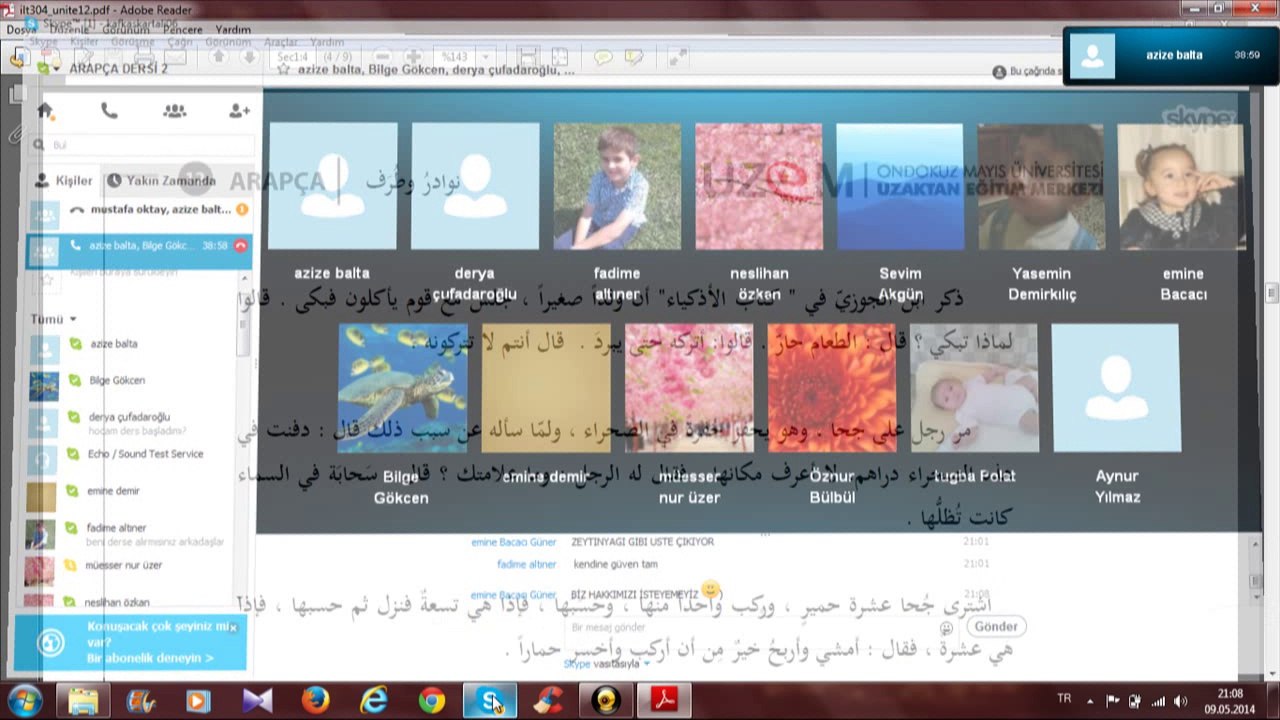Viewport: 1280px width, 720px height.
Task: Open Firefox from the taskbar
Action: (x=315, y=701)
